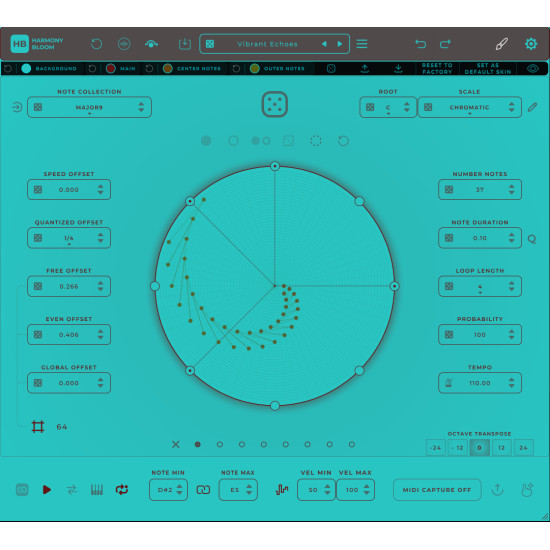Image resolution: width=550 pixels, height=550 pixels.
Task: Click the reset circular arrow in header
Action: point(96,44)
